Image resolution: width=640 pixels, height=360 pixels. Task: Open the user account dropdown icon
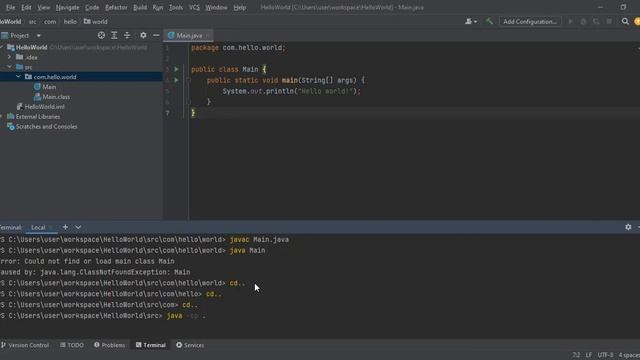pos(471,22)
